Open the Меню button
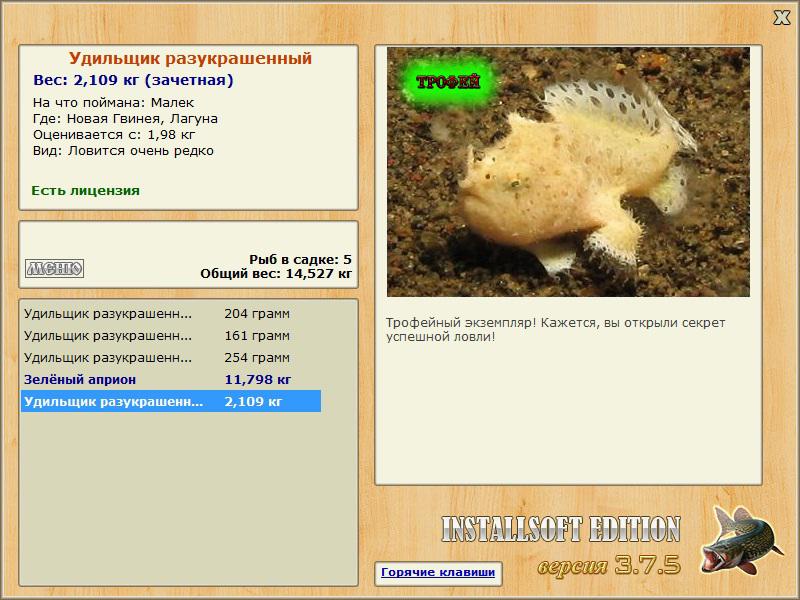800x600 pixels. pos(55,268)
